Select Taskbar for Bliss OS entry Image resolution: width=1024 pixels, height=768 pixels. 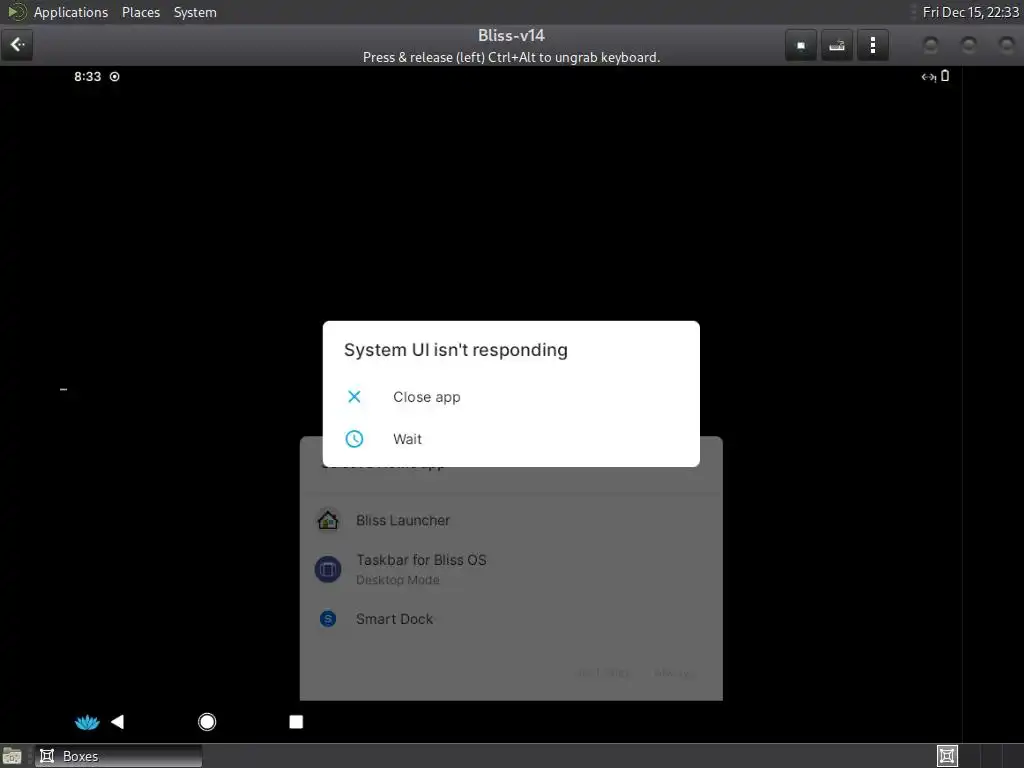click(511, 569)
